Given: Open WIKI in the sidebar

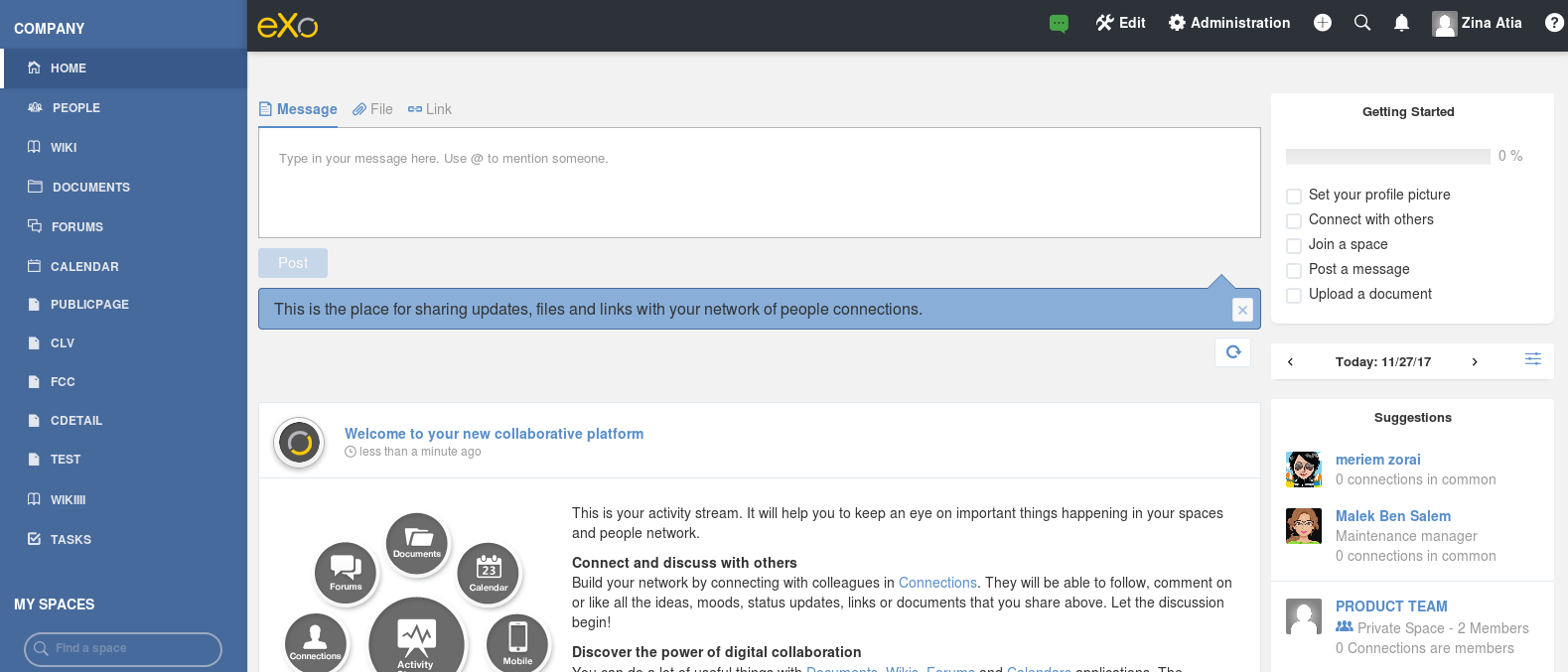Looking at the screenshot, I should tap(123, 148).
